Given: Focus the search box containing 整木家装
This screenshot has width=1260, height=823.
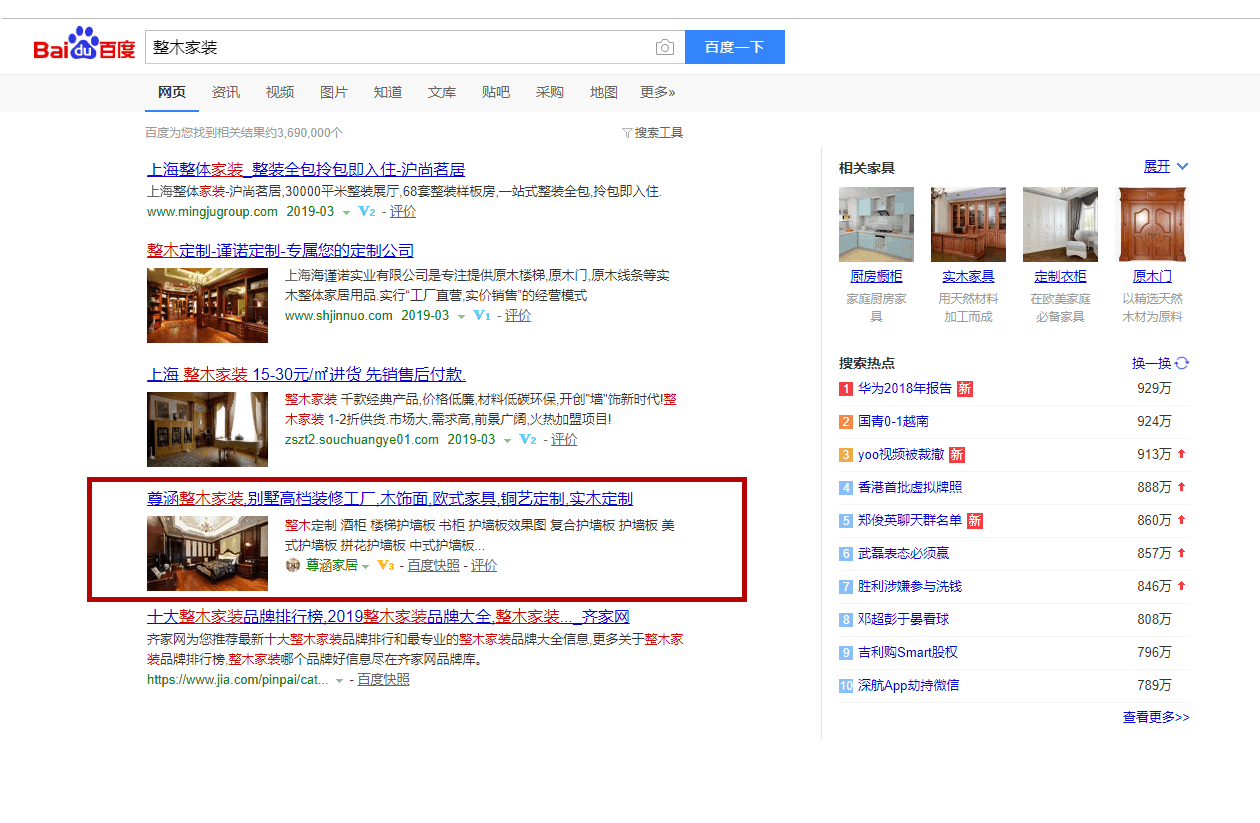Looking at the screenshot, I should [x=400, y=47].
